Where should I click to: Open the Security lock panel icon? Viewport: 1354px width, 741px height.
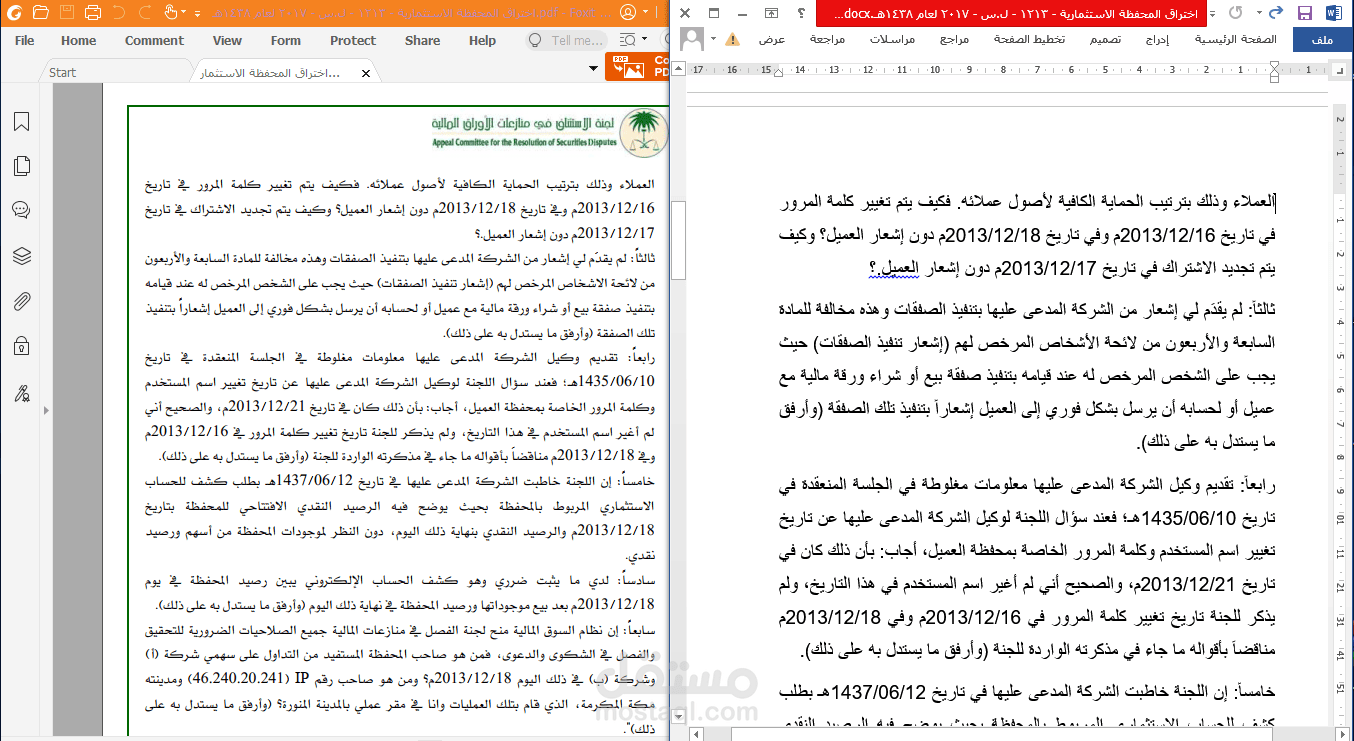[x=21, y=347]
